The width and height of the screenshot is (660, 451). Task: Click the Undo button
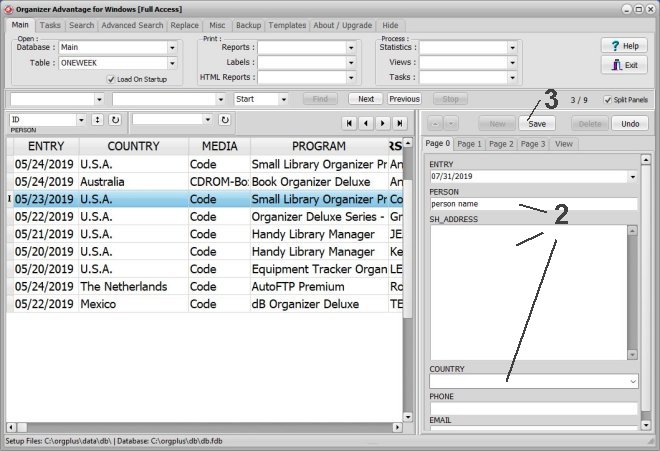[x=630, y=124]
